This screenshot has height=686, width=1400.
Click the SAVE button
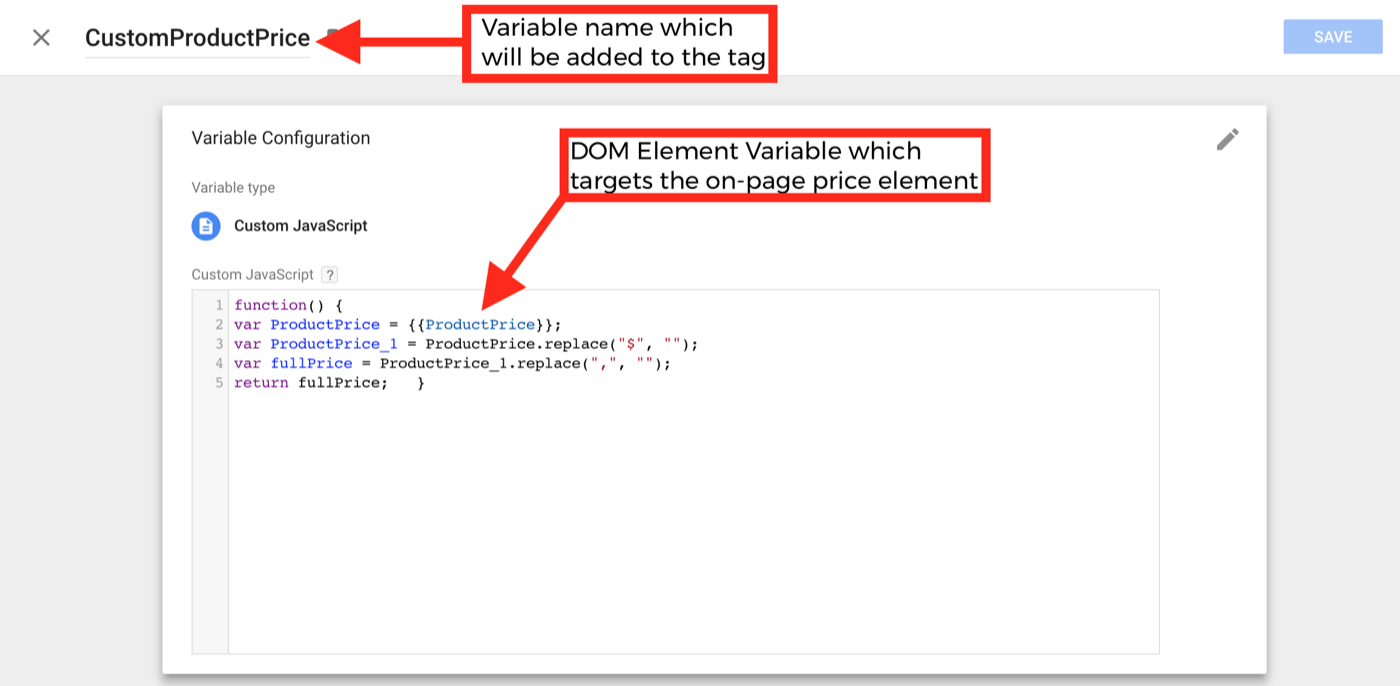coord(1333,37)
